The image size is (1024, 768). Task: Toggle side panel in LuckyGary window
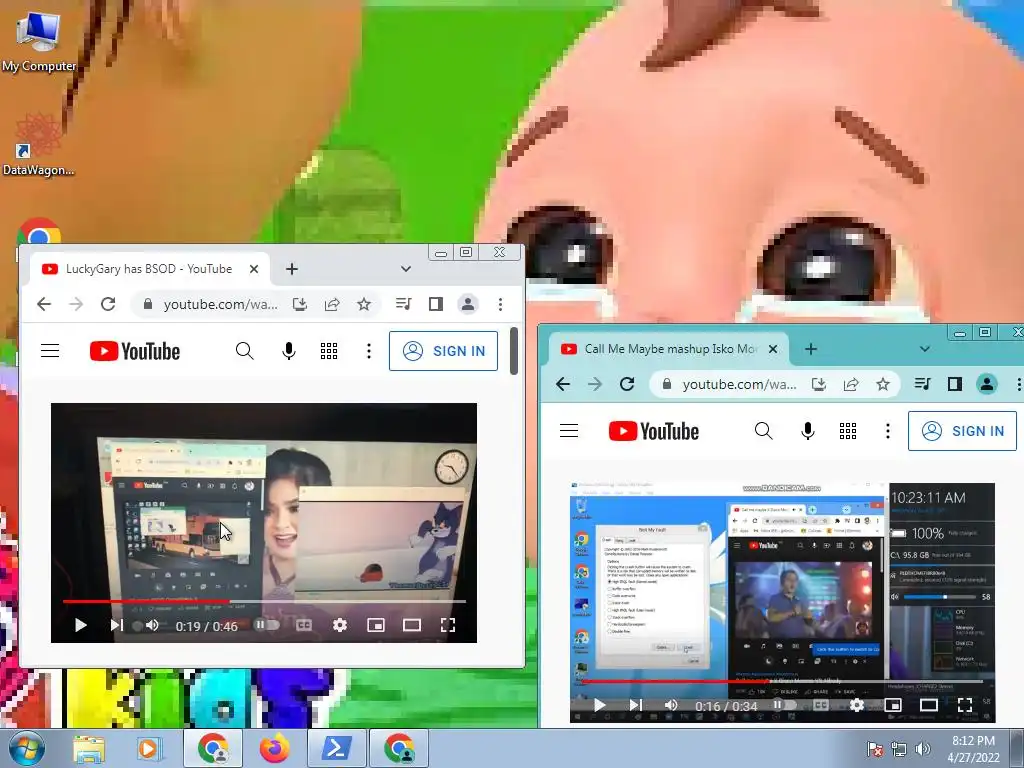(436, 304)
